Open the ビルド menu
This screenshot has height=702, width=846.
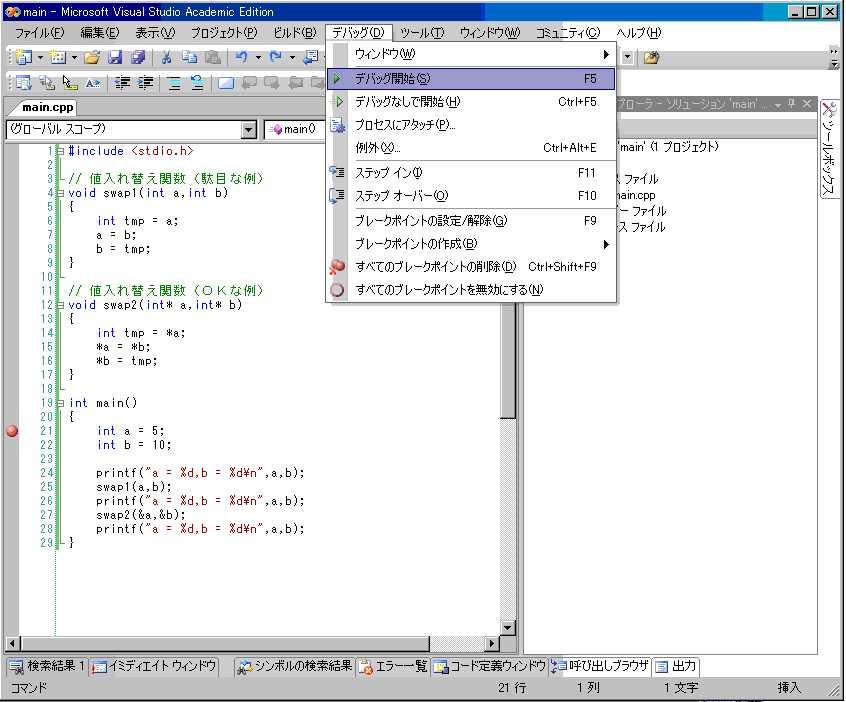point(295,33)
